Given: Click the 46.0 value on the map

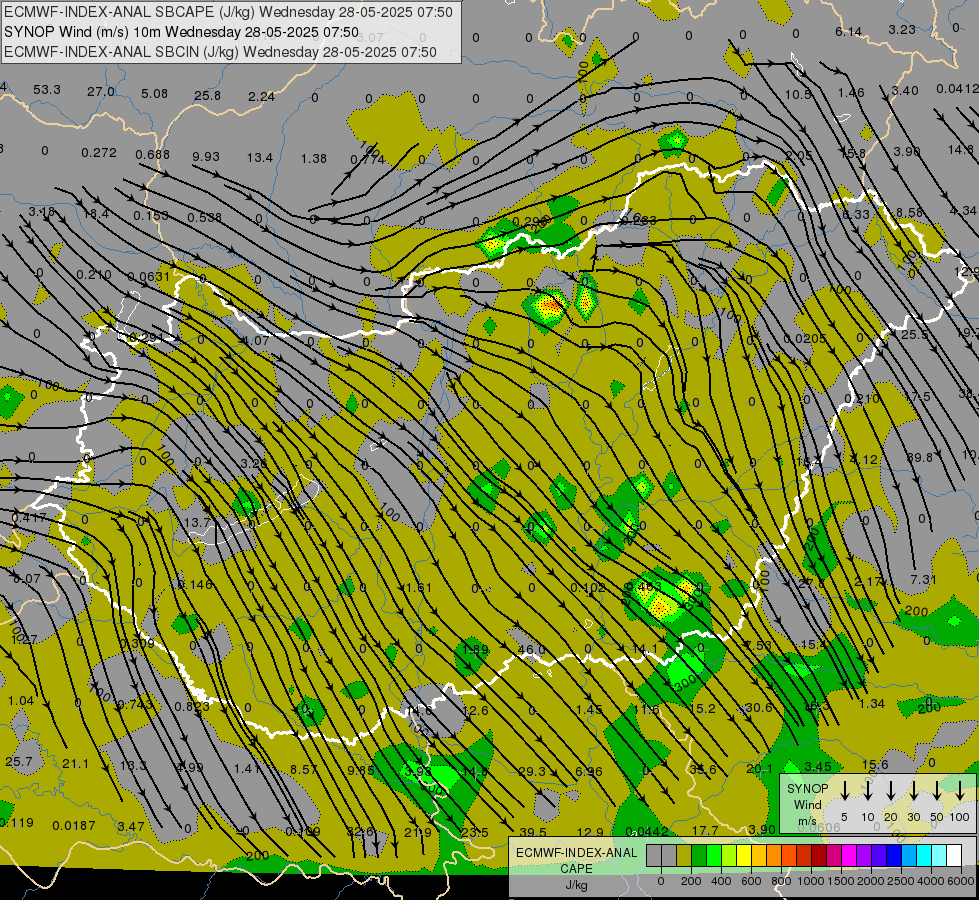Looking at the screenshot, I should (531, 650).
